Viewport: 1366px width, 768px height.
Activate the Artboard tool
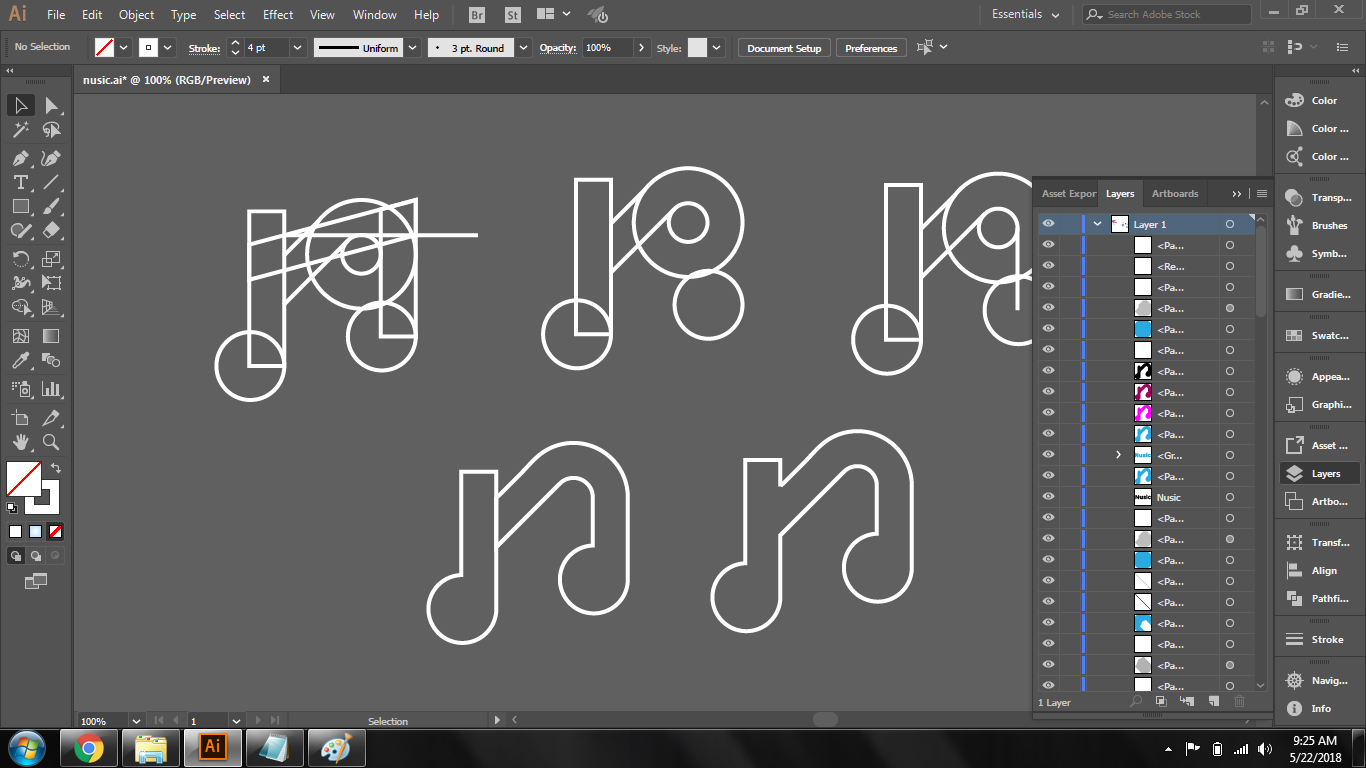point(21,418)
